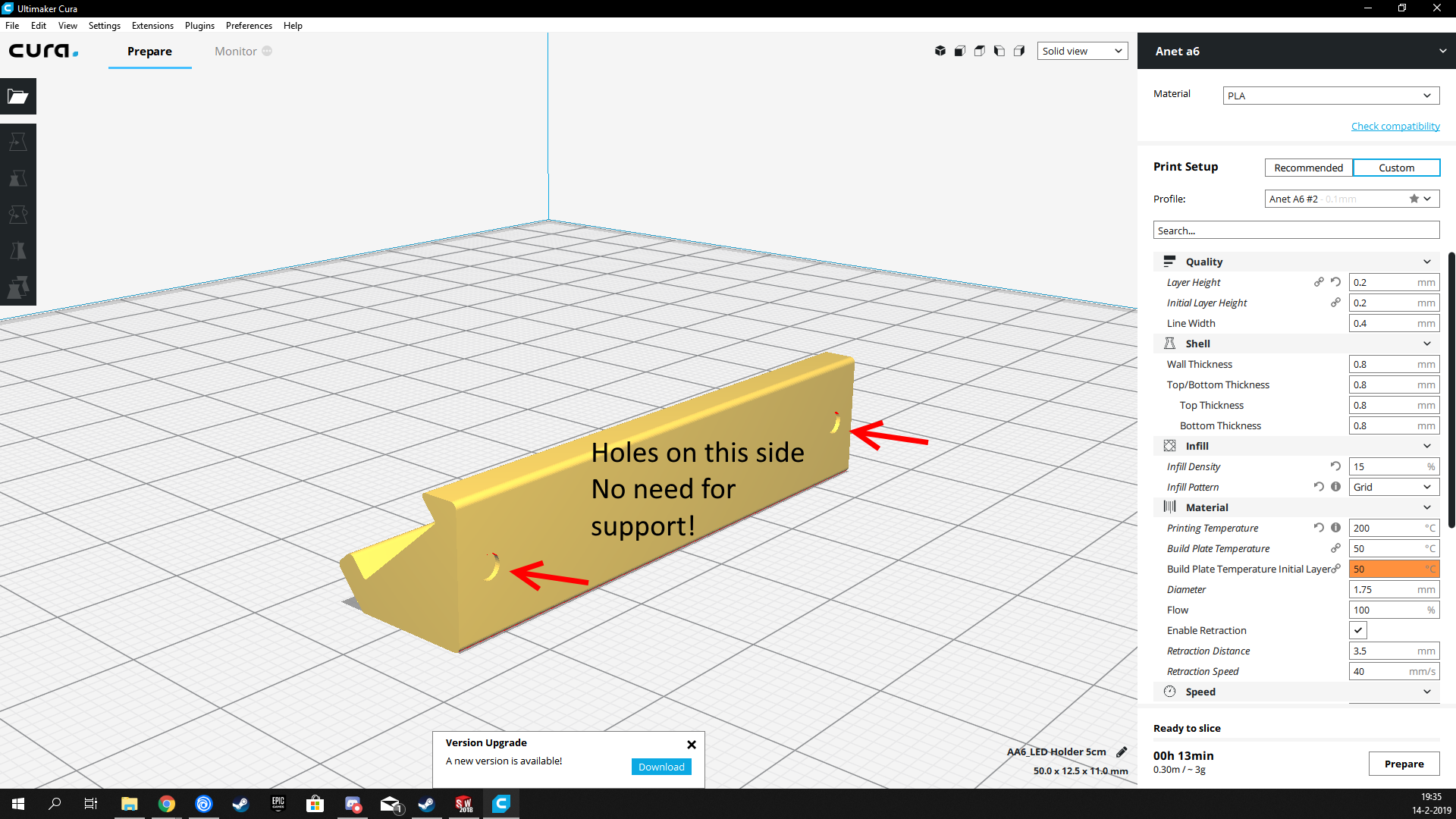Open Microsoft Store from taskbar
Viewport: 1456px width, 819px height.
pos(315,804)
